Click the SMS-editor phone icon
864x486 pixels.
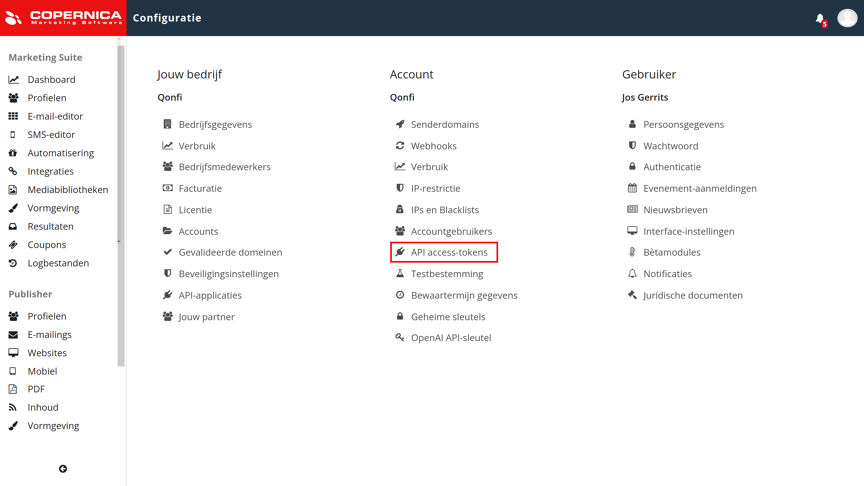(13, 134)
